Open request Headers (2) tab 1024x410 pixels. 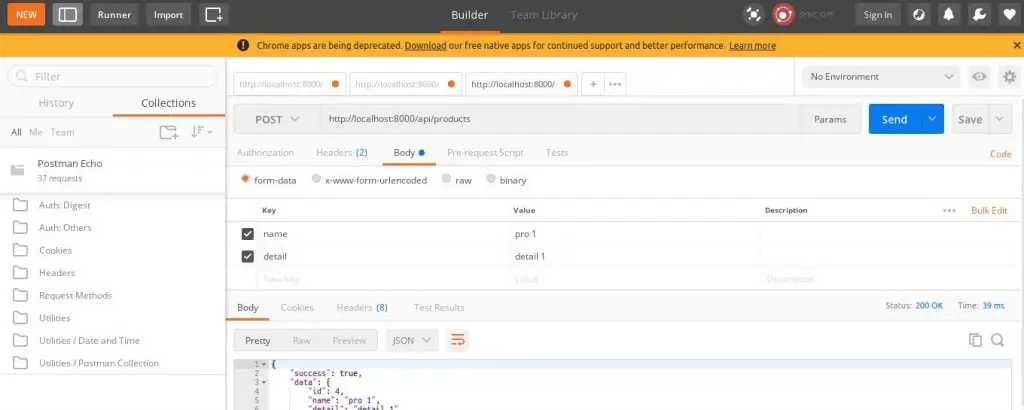click(342, 153)
